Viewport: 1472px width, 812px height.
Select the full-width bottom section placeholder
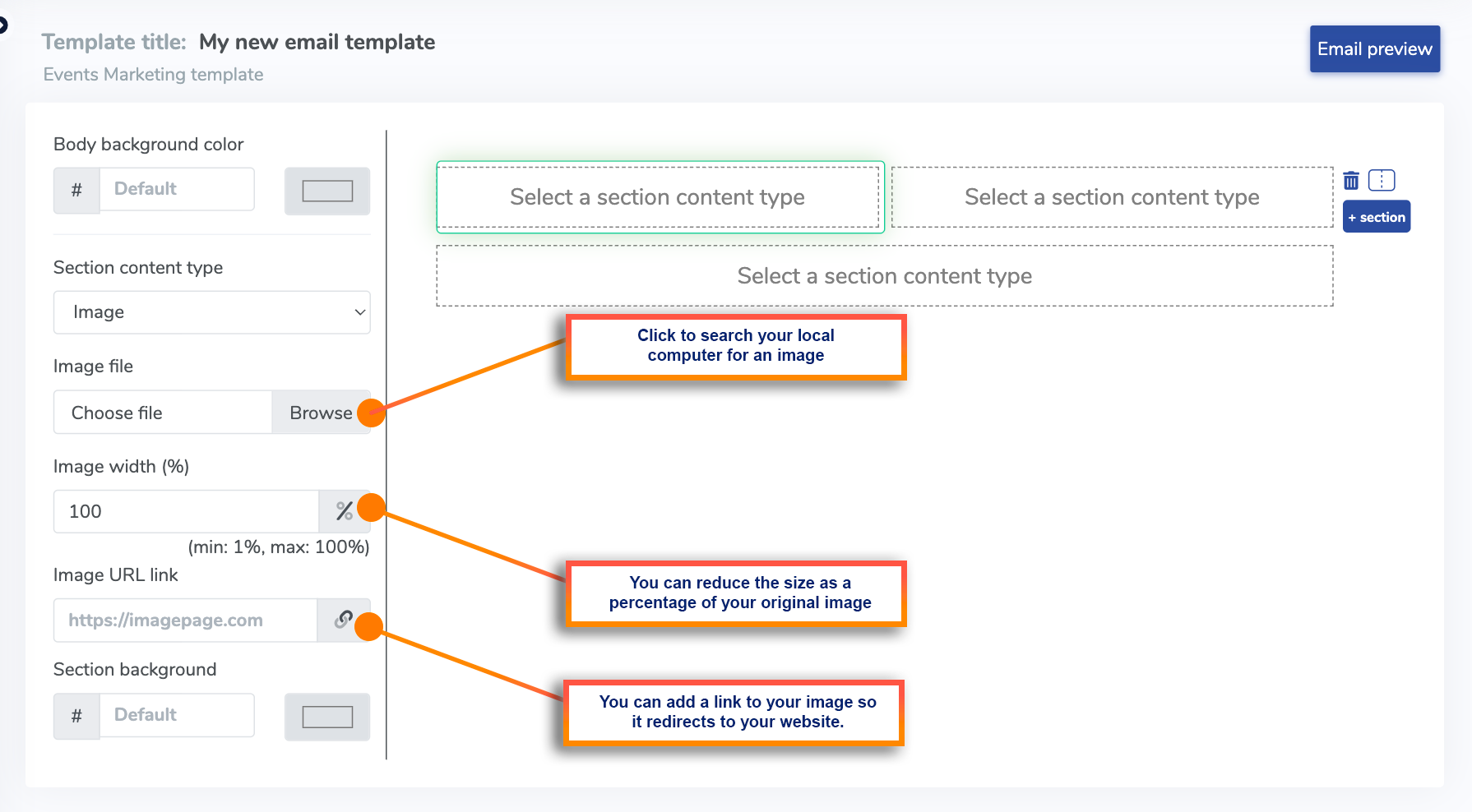pyautogui.click(x=885, y=276)
